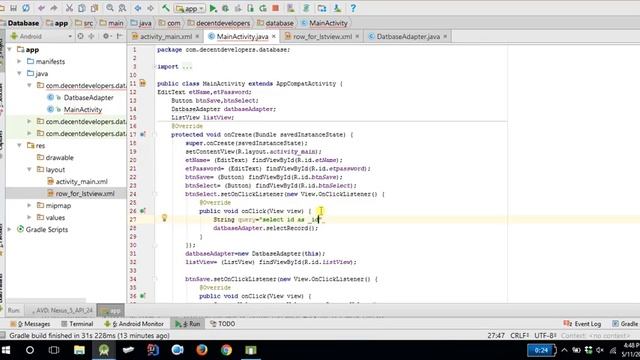
Task: Open Cortana search circle on taskbar
Action: tap(30, 350)
